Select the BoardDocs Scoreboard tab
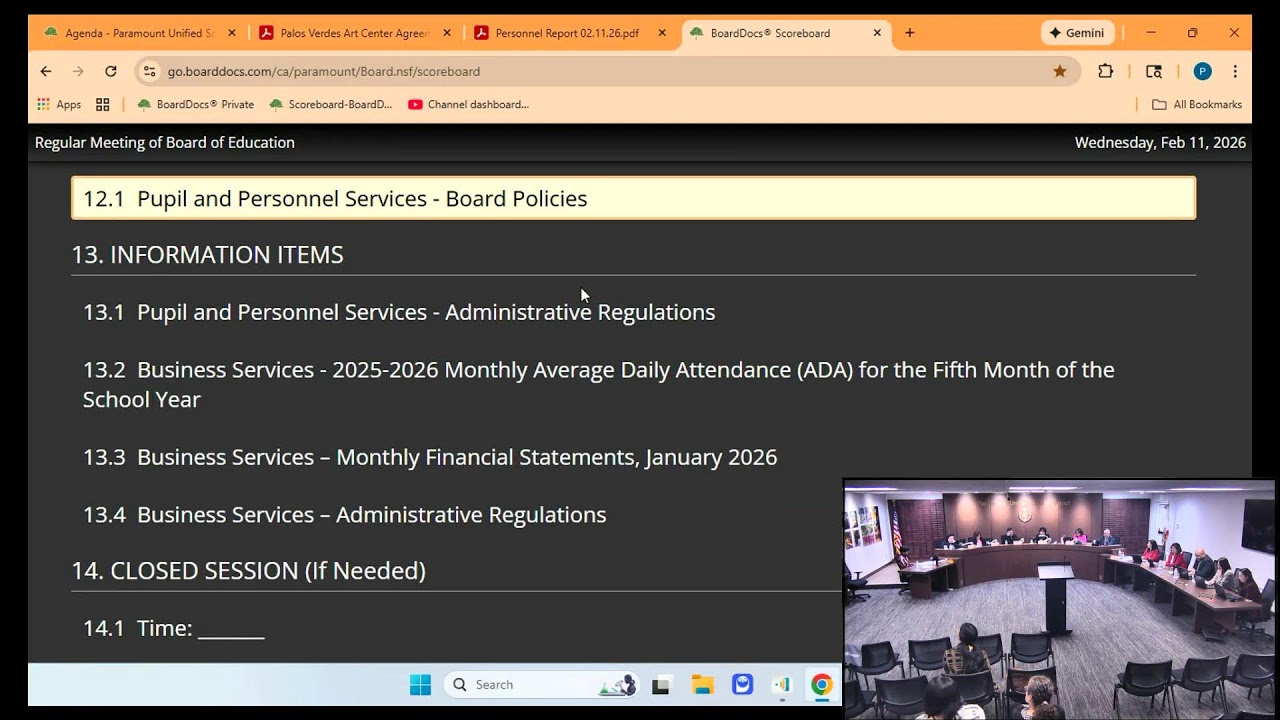 (785, 33)
